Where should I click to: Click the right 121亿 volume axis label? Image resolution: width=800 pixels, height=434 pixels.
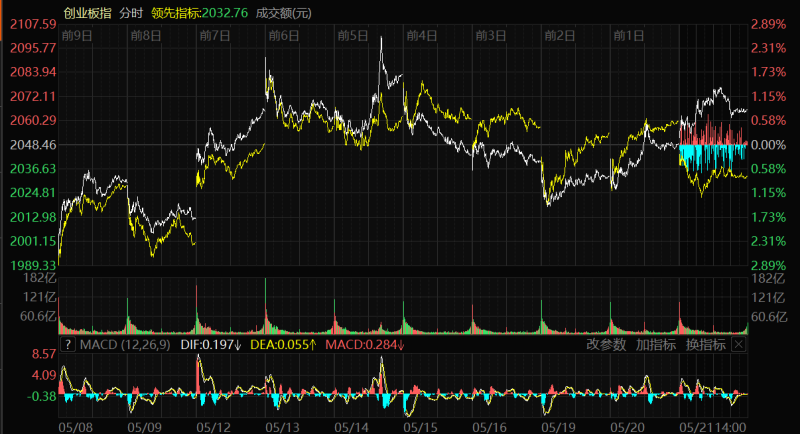click(x=768, y=297)
